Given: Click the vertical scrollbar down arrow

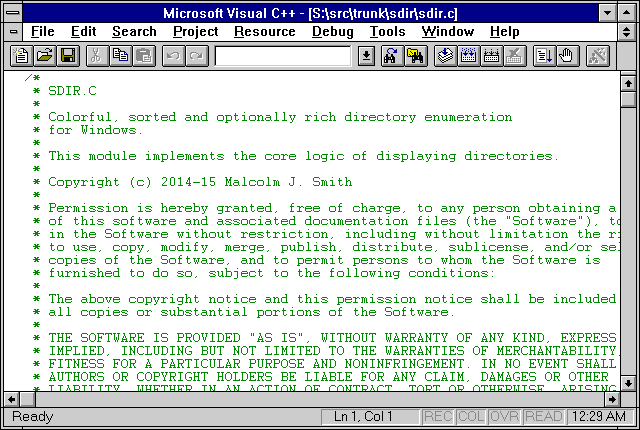Looking at the screenshot, I should 628,383.
